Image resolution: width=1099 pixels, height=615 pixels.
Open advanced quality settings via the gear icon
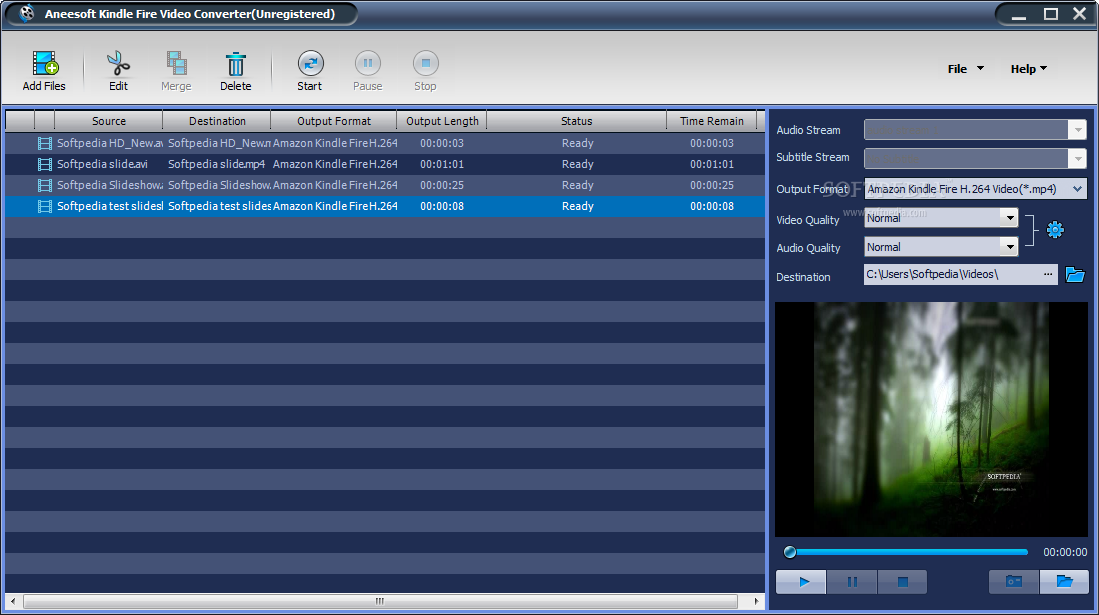tap(1055, 229)
